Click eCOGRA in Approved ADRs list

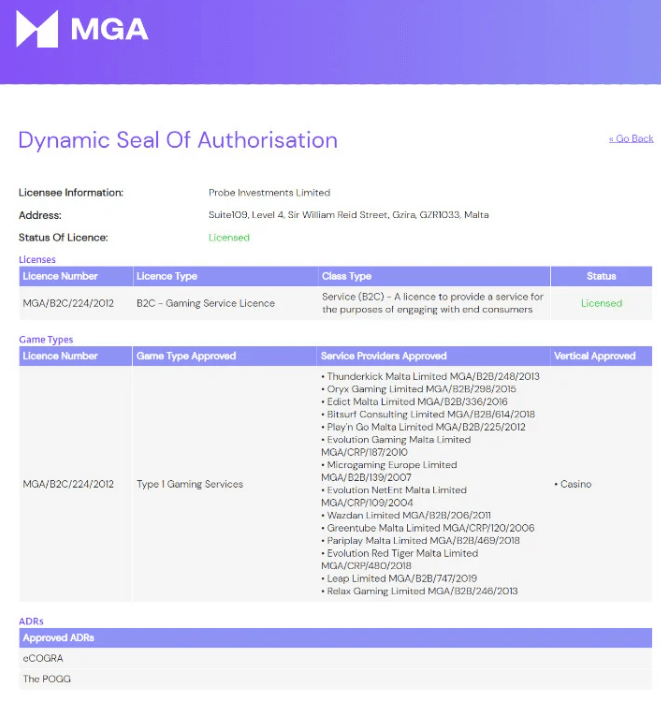tap(43, 658)
